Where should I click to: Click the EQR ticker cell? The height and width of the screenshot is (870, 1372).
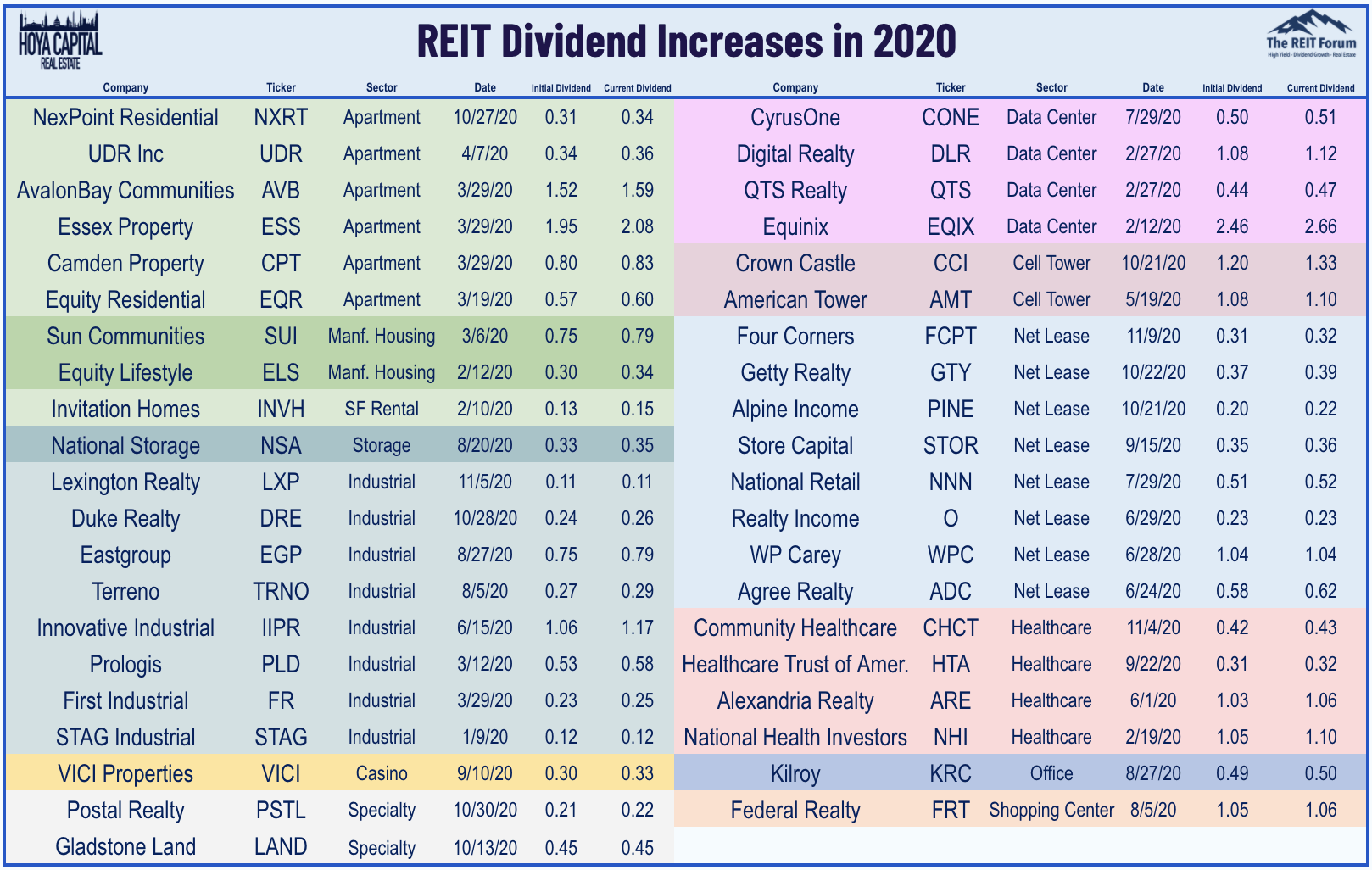[281, 300]
